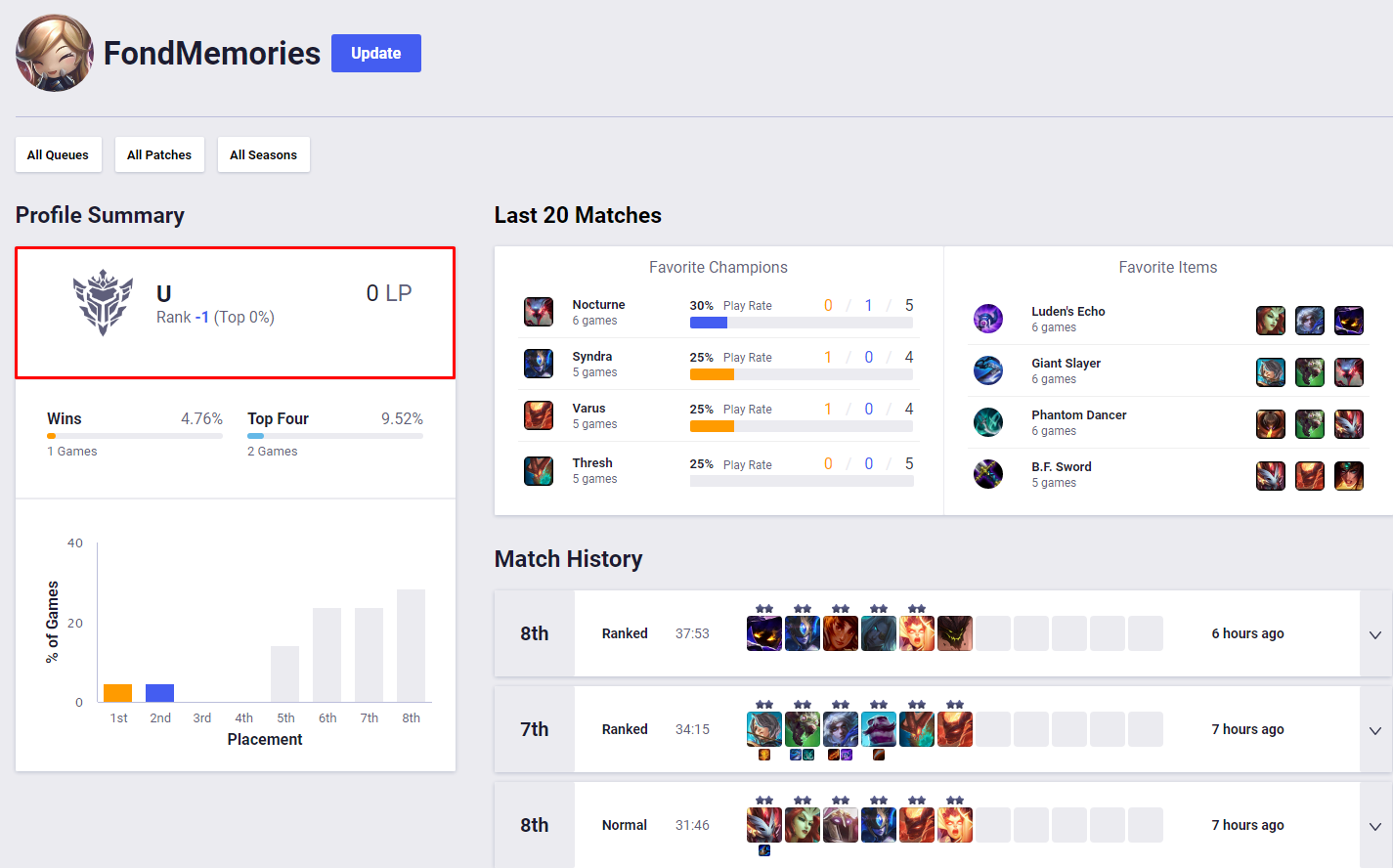Click the Match History heading
1393x868 pixels.
(569, 559)
